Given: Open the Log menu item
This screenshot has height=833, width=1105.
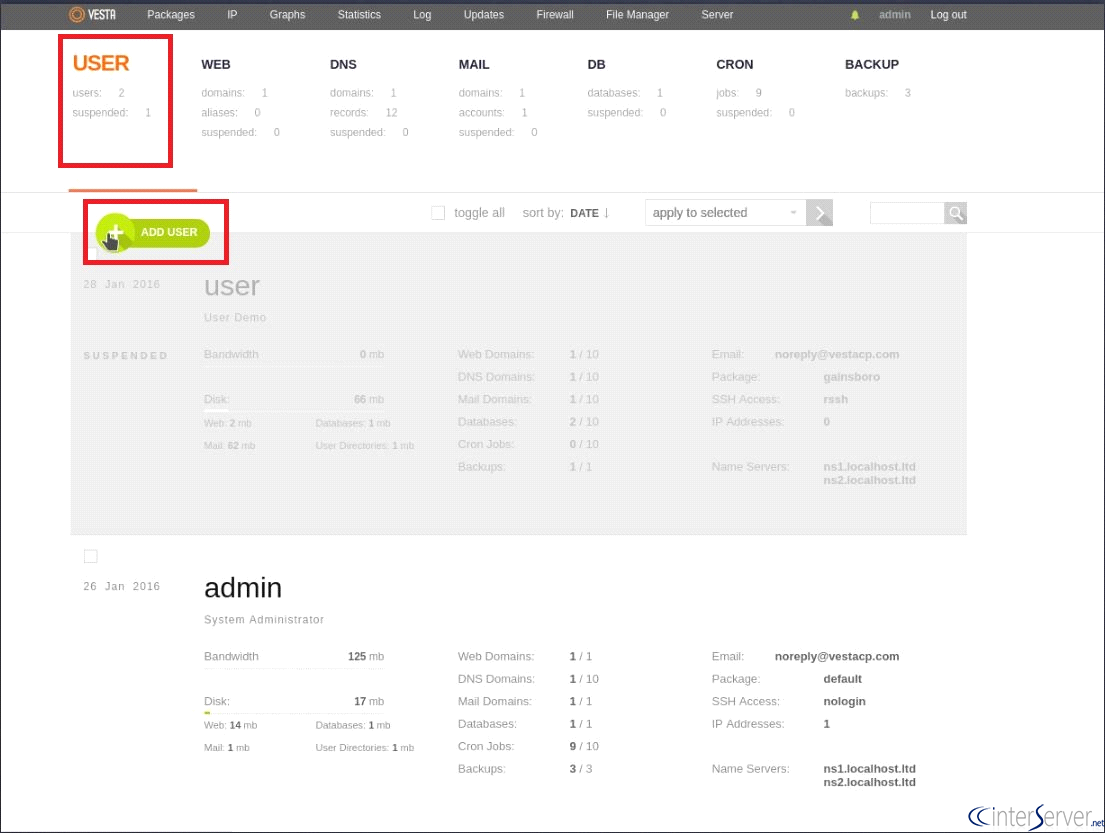Looking at the screenshot, I should [422, 15].
